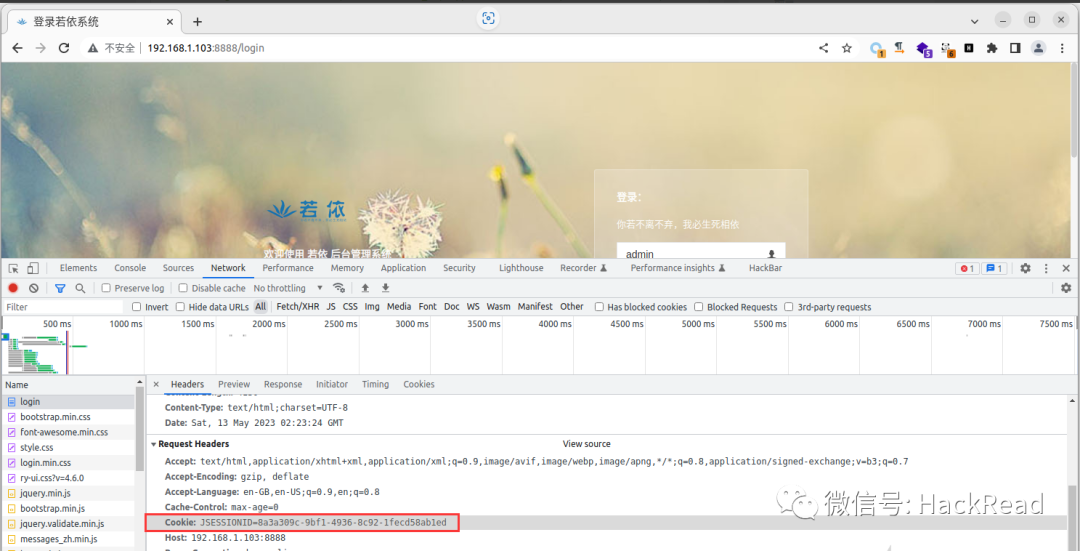The height and width of the screenshot is (551, 1080).
Task: Click the not secure warning icon
Action: pos(92,48)
